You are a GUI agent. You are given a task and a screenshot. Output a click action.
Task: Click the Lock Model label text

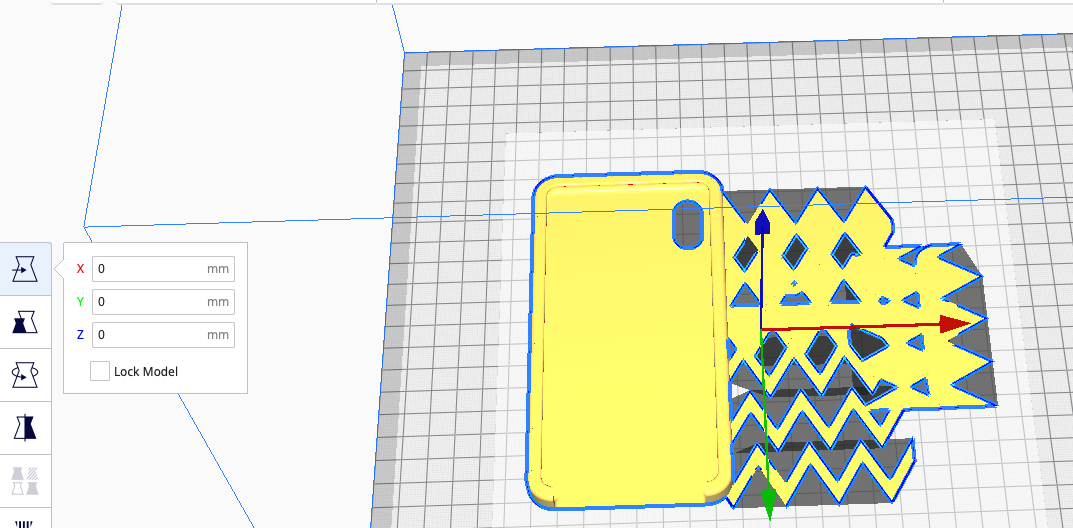pos(146,371)
